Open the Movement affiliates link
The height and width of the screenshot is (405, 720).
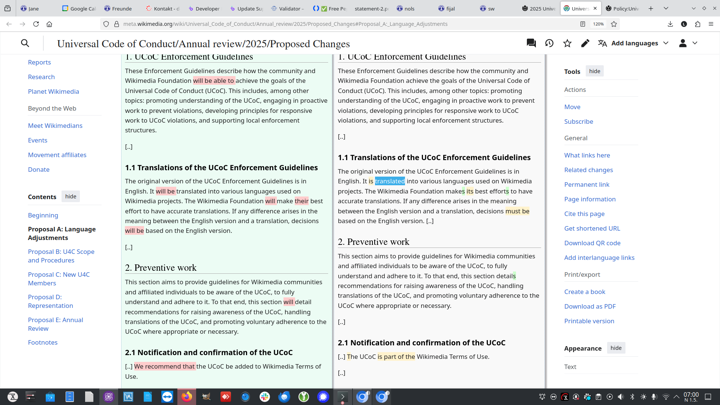[57, 155]
